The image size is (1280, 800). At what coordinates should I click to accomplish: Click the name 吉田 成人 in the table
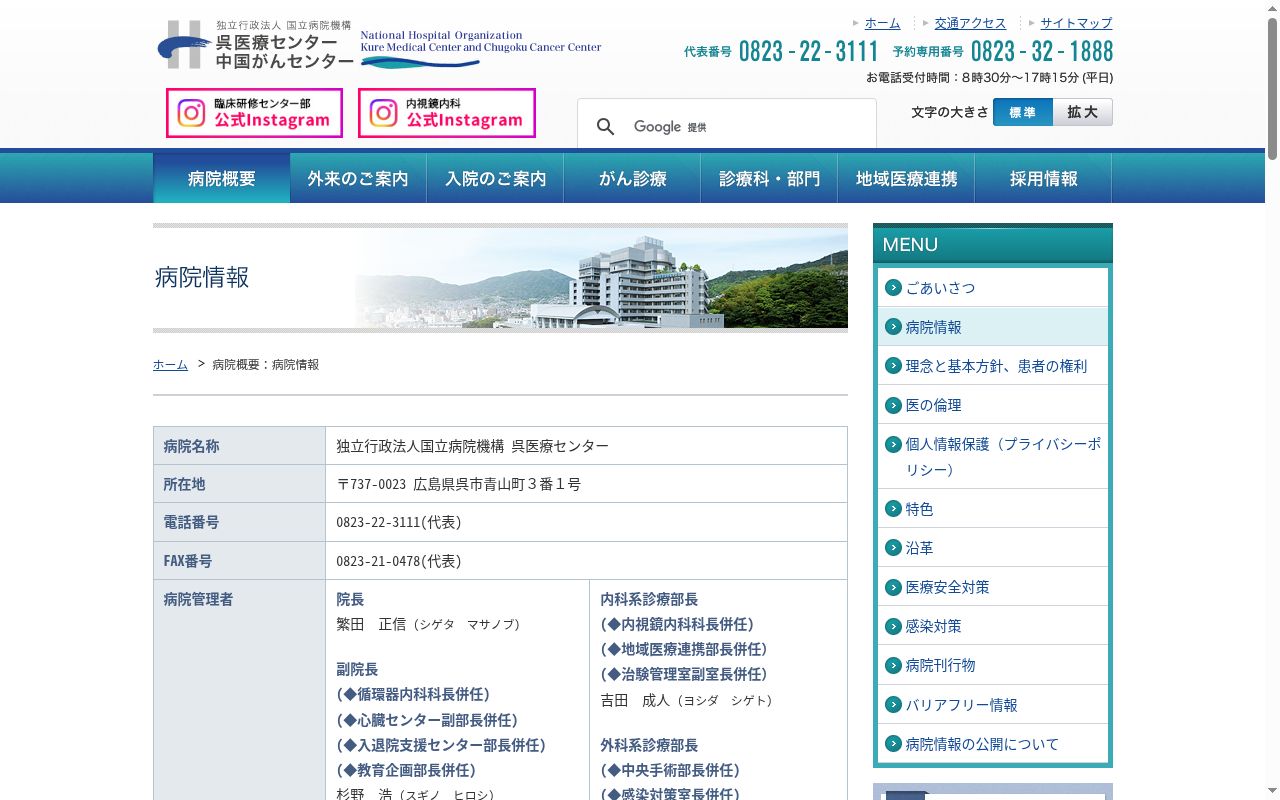635,700
